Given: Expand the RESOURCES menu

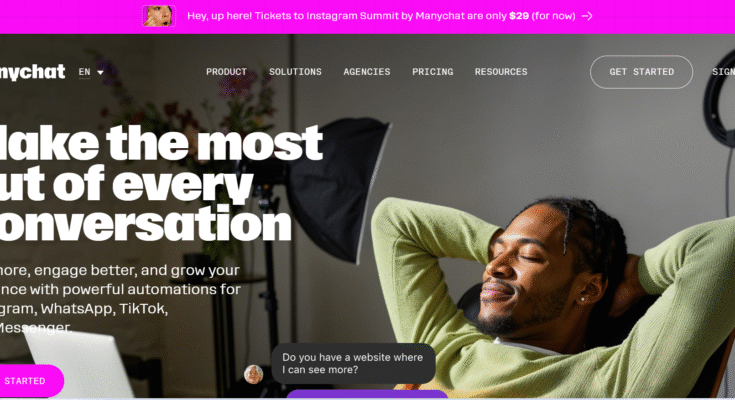Looking at the screenshot, I should (x=501, y=72).
